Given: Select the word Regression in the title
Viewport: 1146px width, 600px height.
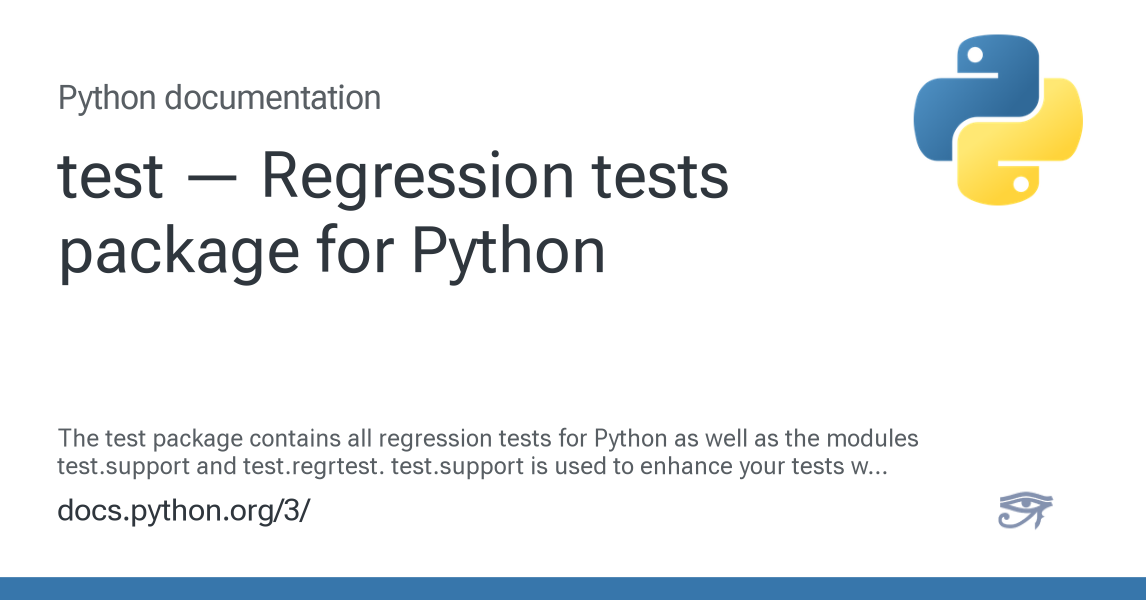Looking at the screenshot, I should point(418,178).
